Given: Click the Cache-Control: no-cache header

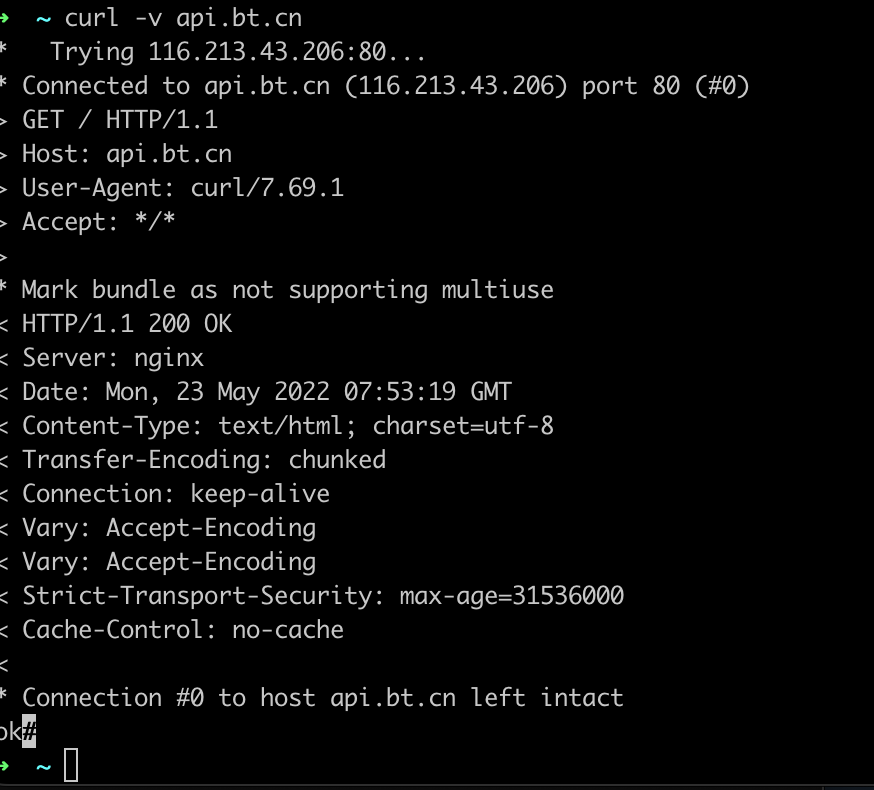Looking at the screenshot, I should tap(183, 630).
